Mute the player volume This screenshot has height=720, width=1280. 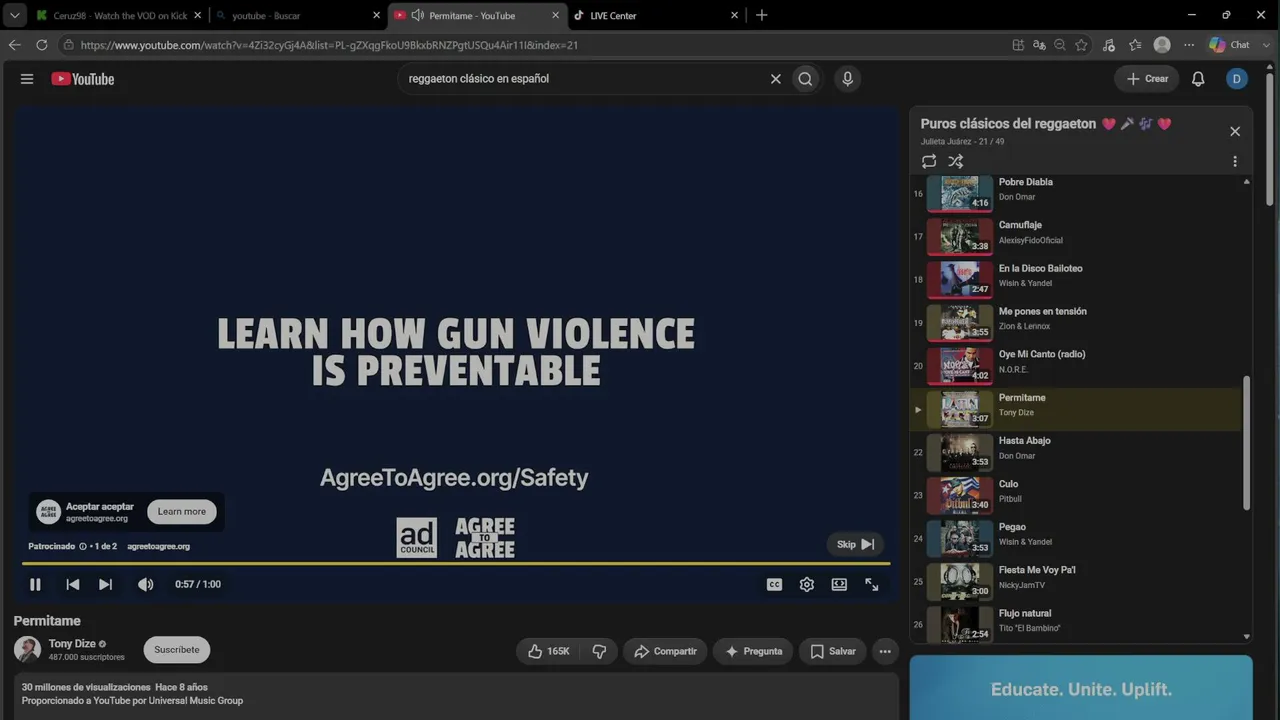(x=146, y=585)
